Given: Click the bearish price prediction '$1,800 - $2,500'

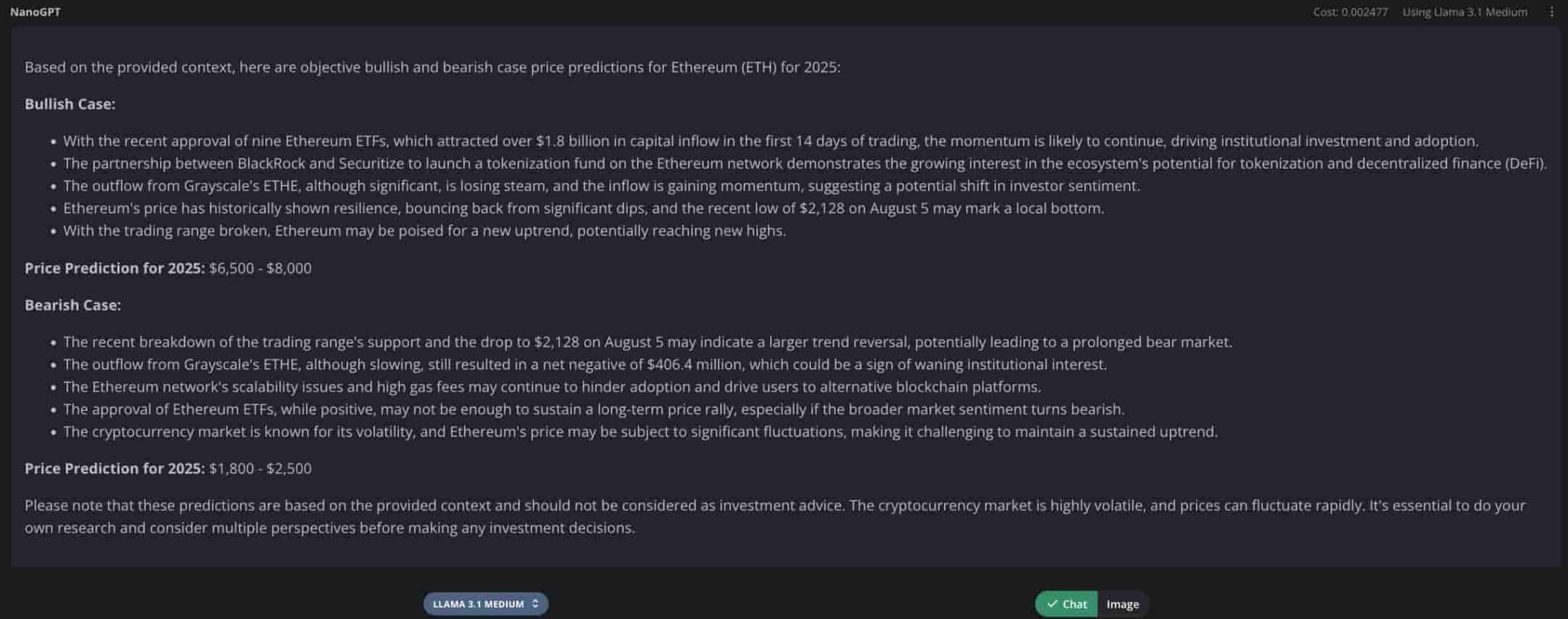Looking at the screenshot, I should click(260, 468).
